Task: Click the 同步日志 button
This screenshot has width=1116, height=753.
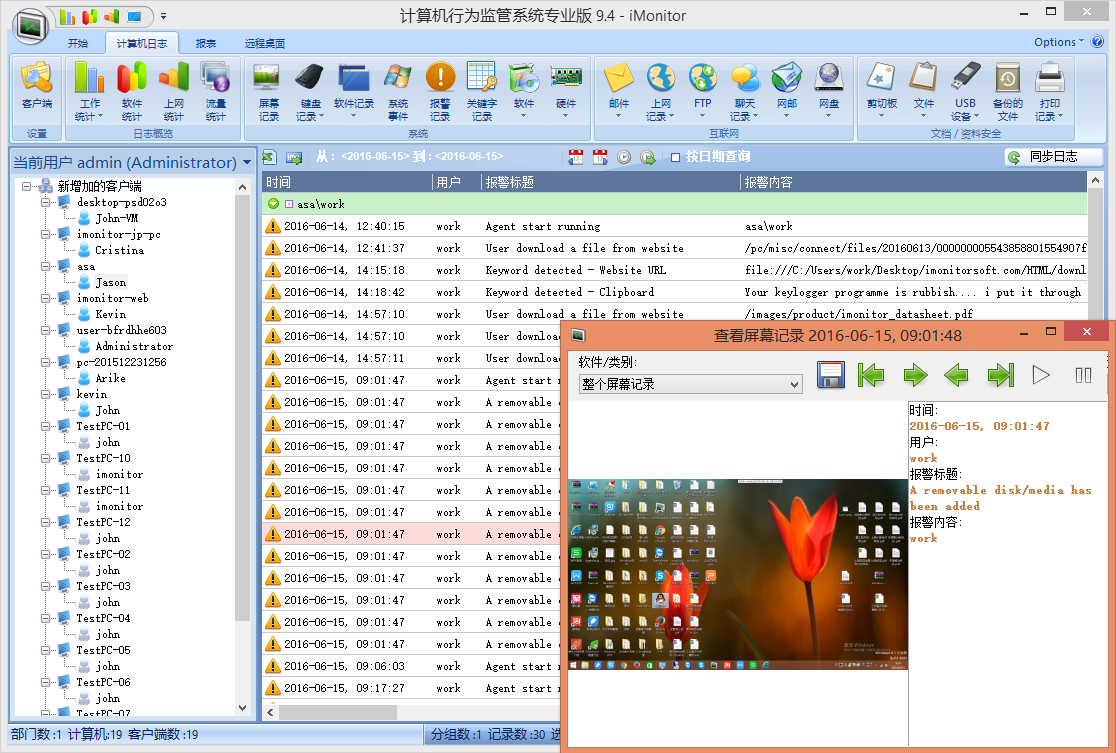Action: [1053, 157]
